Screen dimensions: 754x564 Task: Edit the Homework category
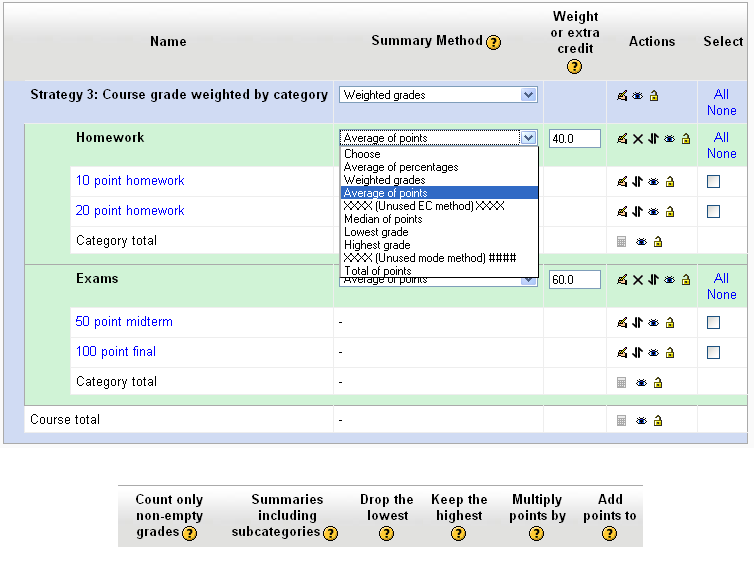(622, 139)
